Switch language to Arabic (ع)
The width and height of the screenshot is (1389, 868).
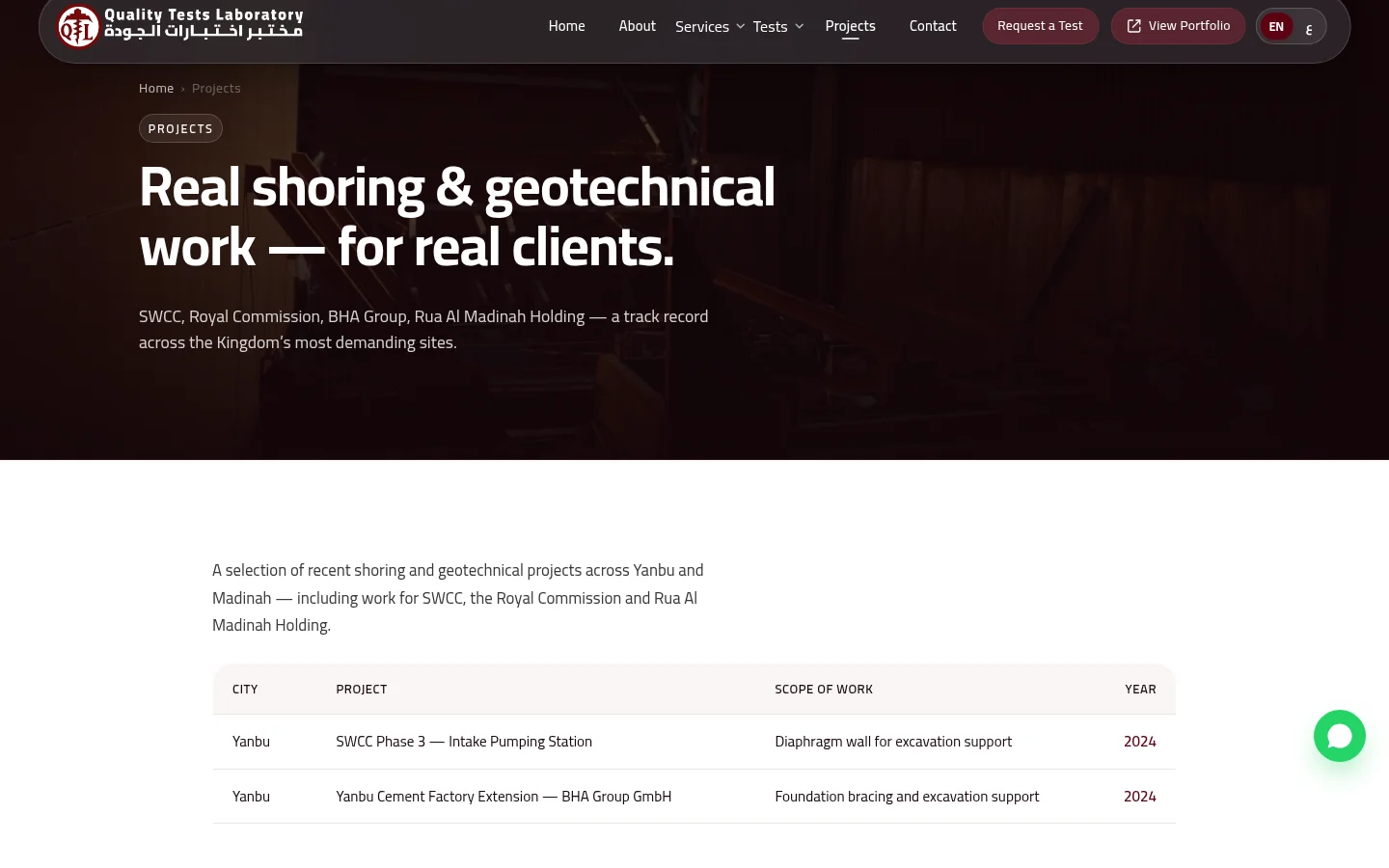(1309, 27)
